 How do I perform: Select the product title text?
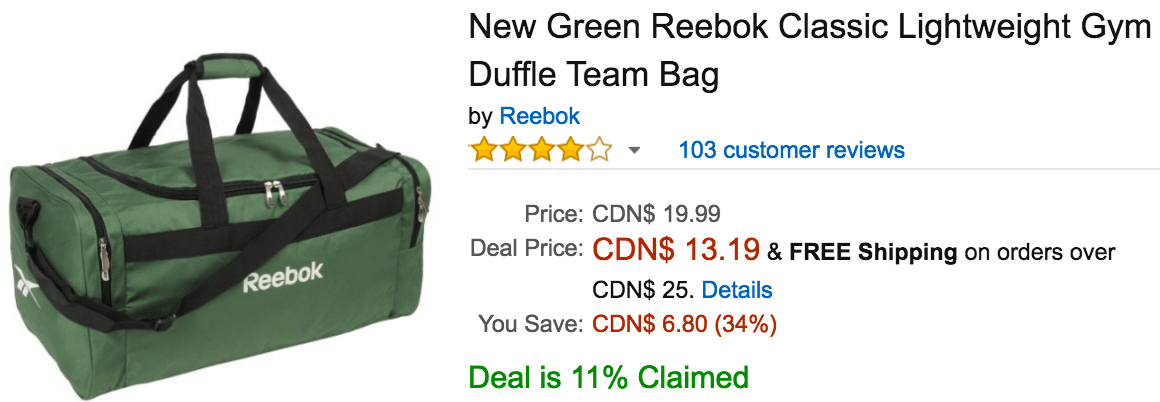tap(810, 51)
